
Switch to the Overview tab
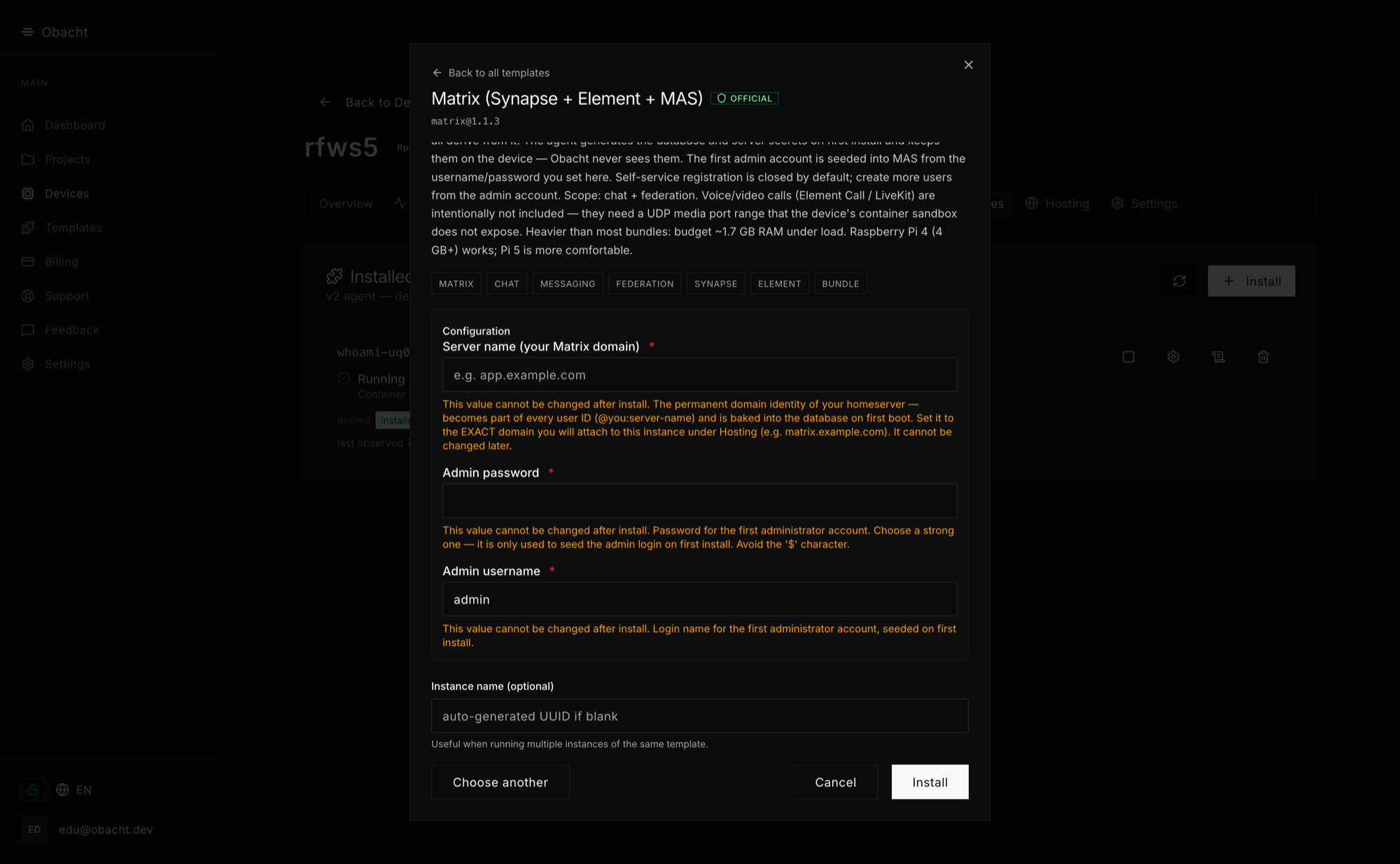coord(346,204)
